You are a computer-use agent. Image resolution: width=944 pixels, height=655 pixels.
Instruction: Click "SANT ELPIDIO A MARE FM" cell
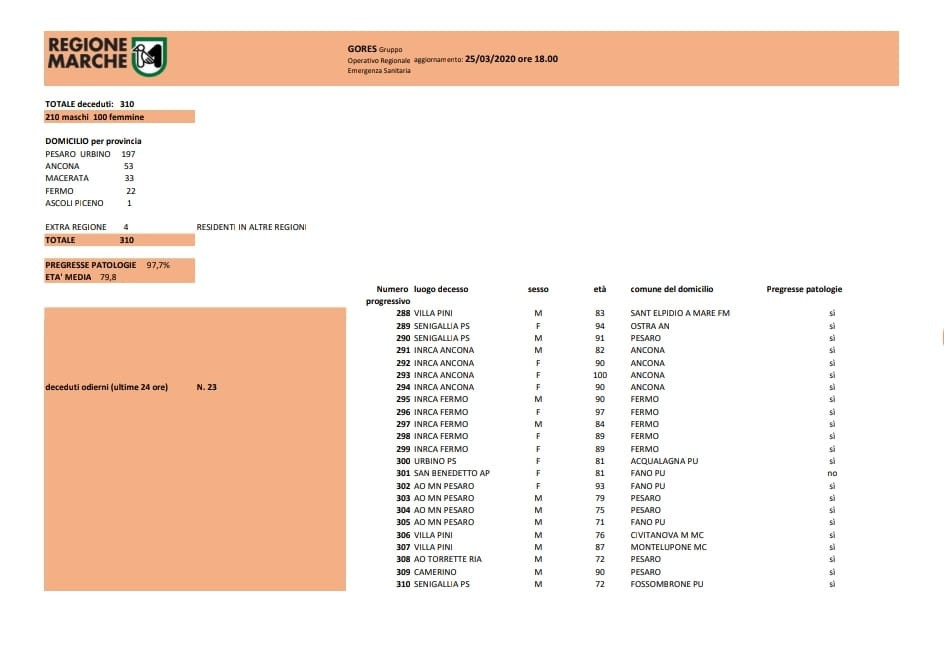680,313
